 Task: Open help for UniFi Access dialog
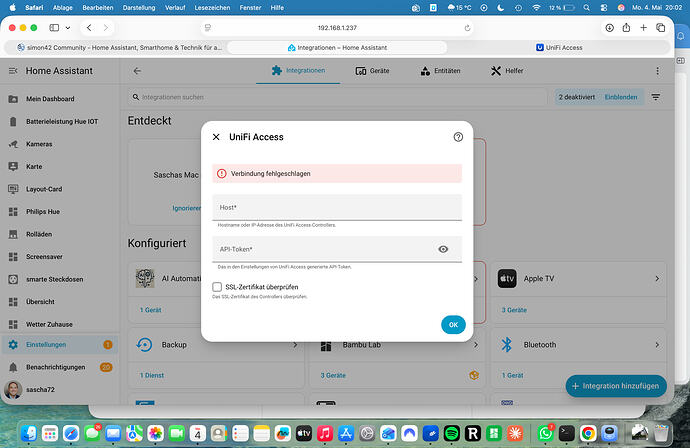pyautogui.click(x=458, y=137)
